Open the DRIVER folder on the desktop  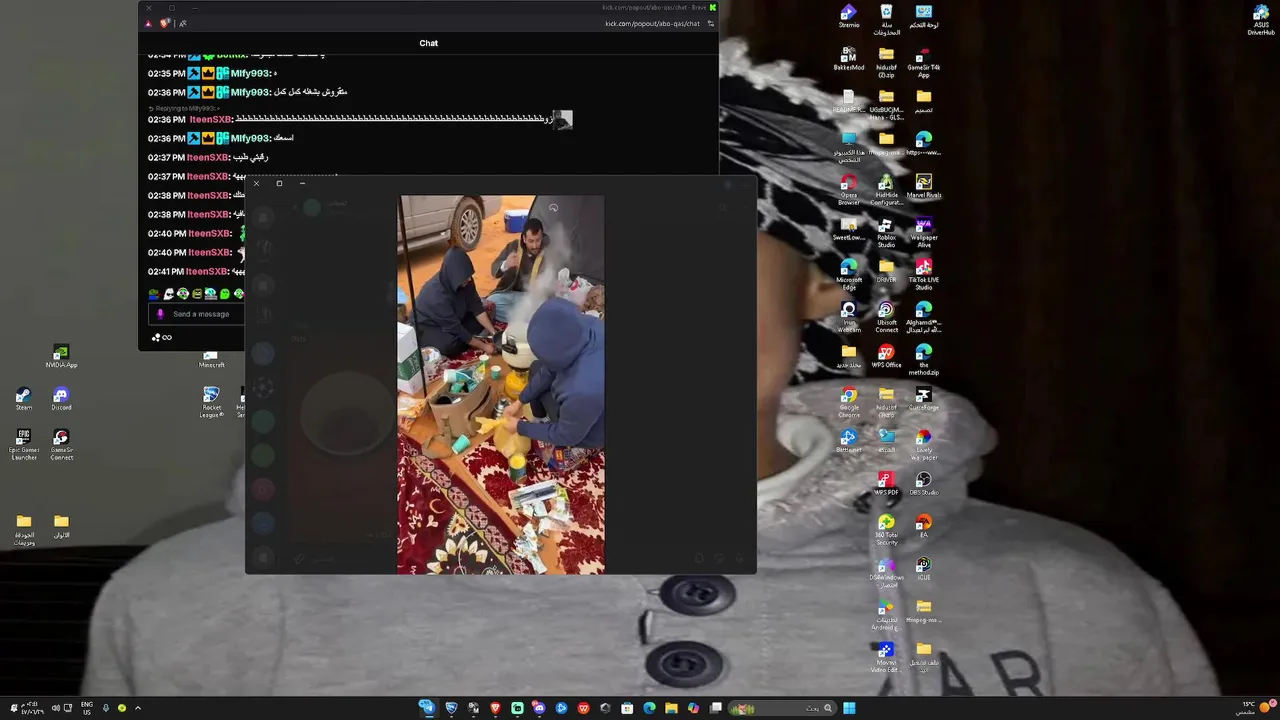click(x=886, y=271)
